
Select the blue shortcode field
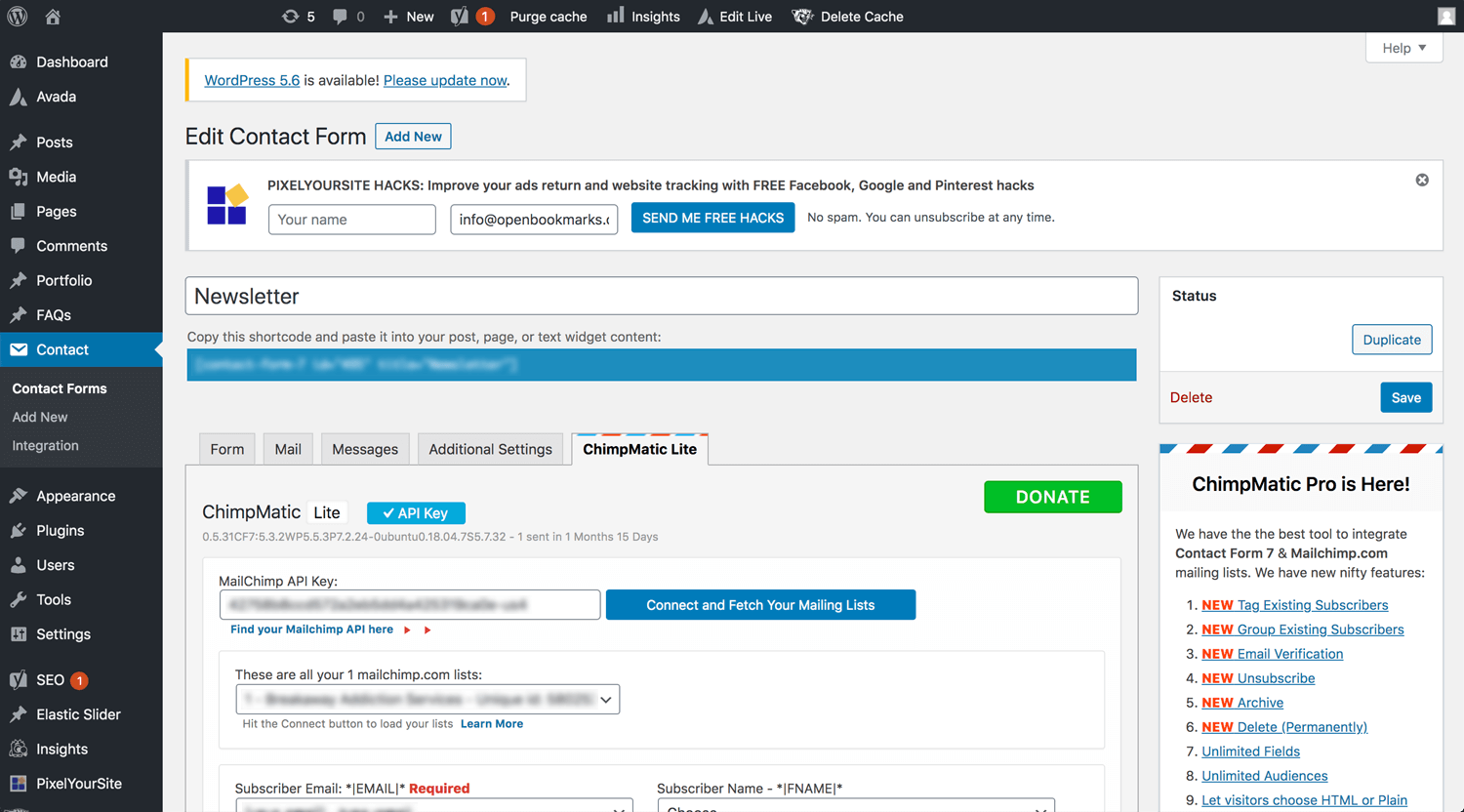[662, 365]
